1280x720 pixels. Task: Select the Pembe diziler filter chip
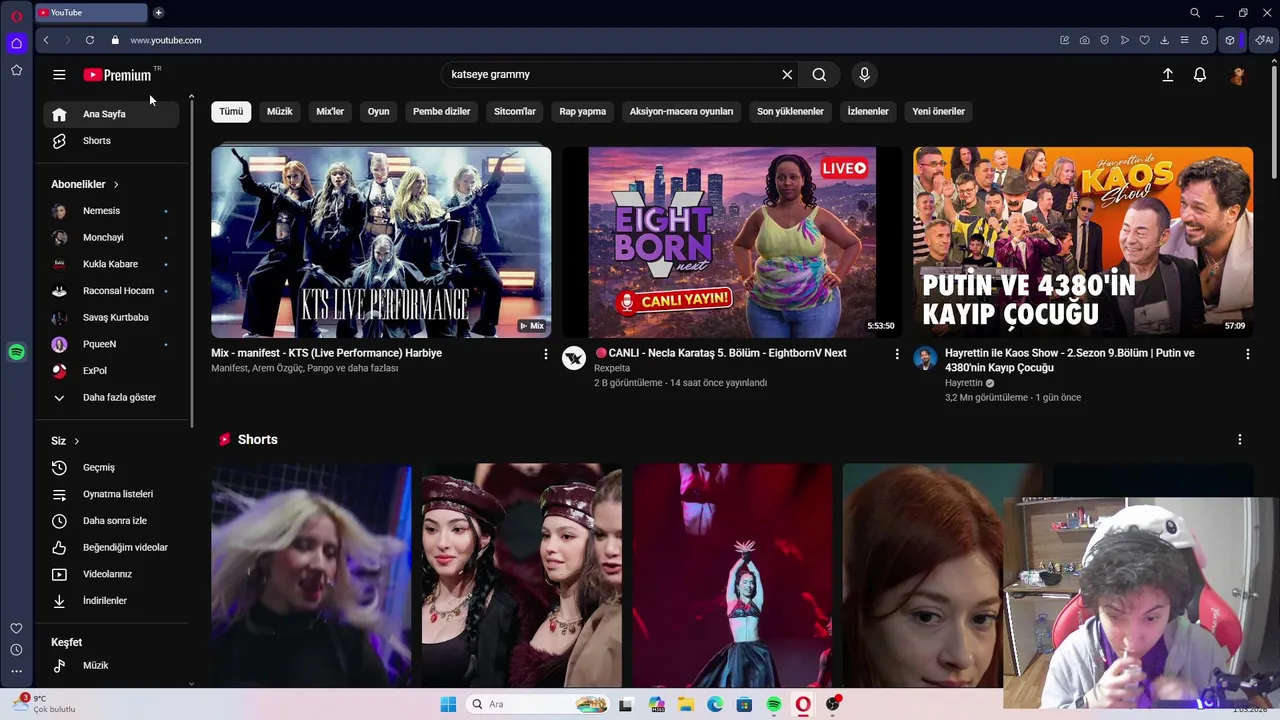441,111
